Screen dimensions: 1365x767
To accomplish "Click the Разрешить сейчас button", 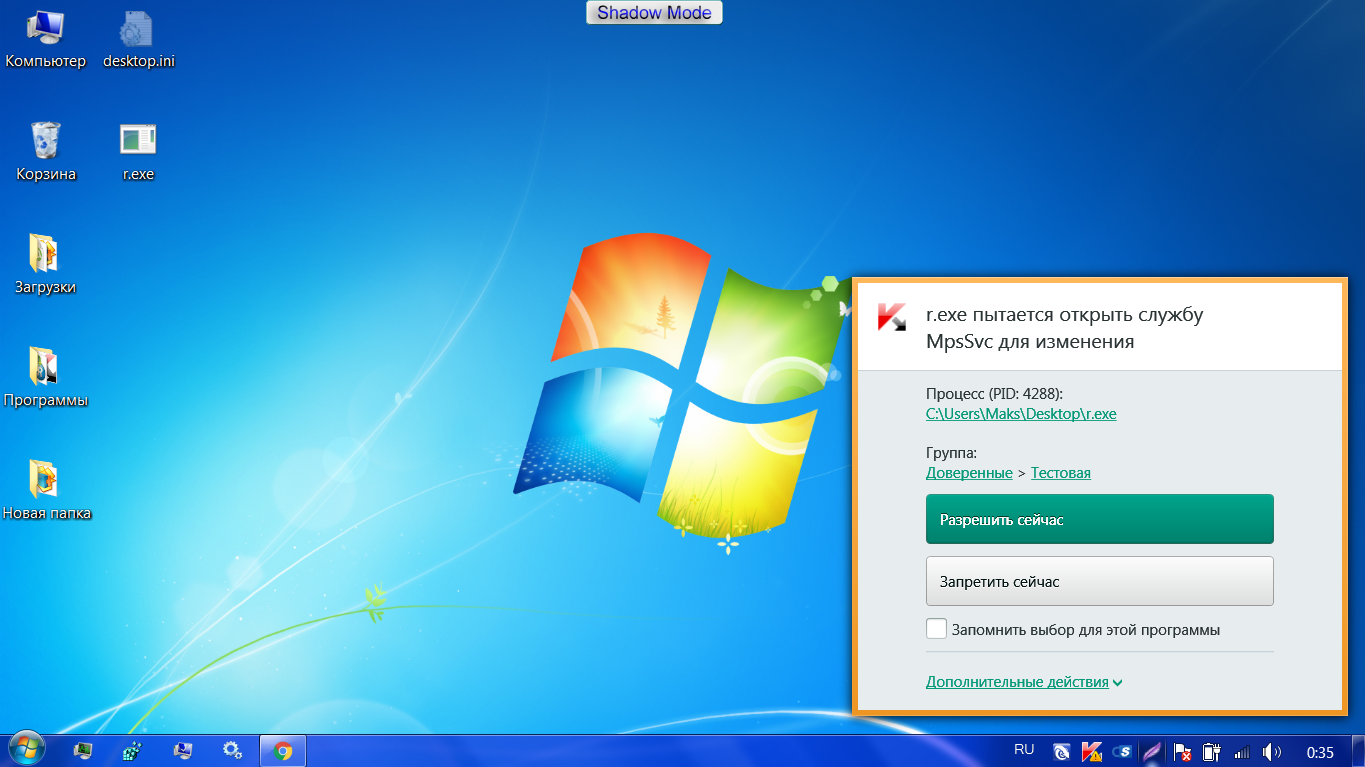I will coord(1100,519).
